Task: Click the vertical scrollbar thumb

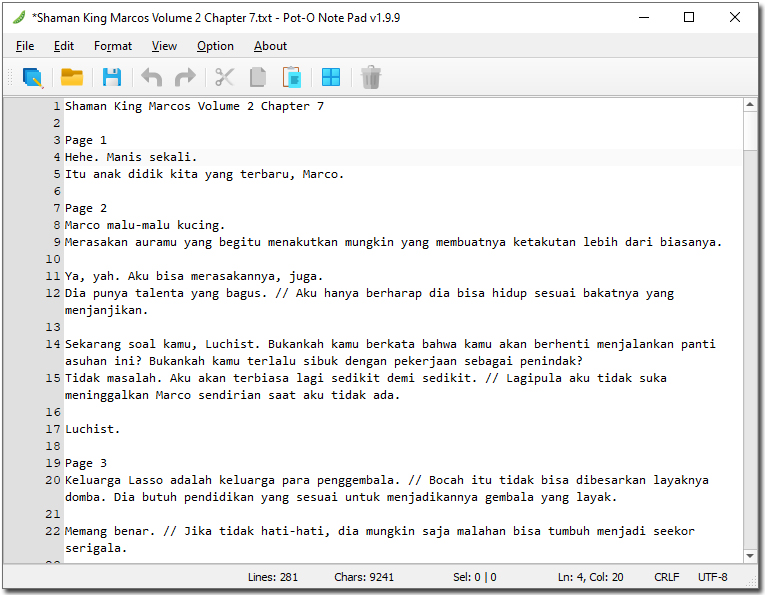Action: [x=750, y=131]
